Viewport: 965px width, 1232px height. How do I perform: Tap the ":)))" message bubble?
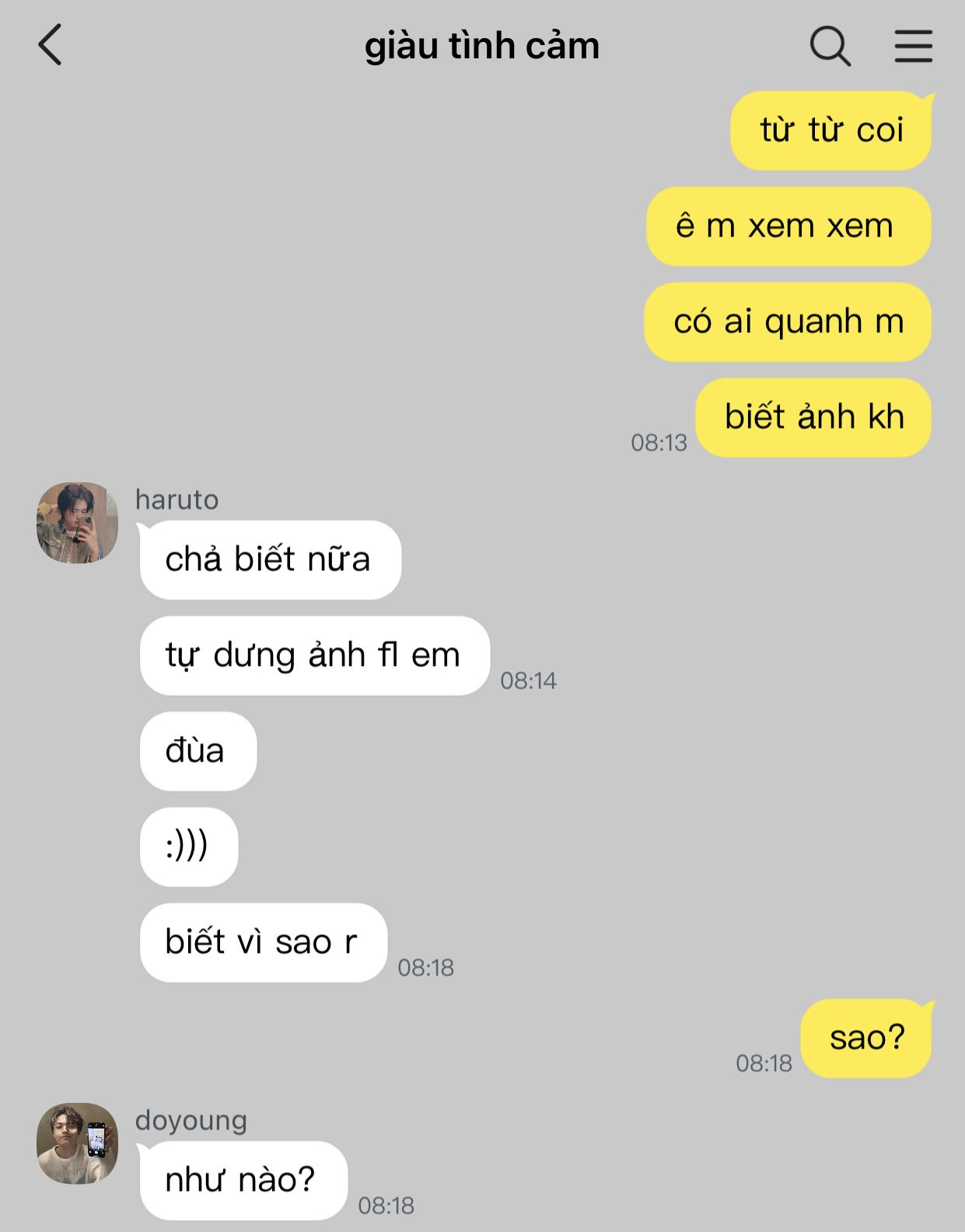pos(188,846)
